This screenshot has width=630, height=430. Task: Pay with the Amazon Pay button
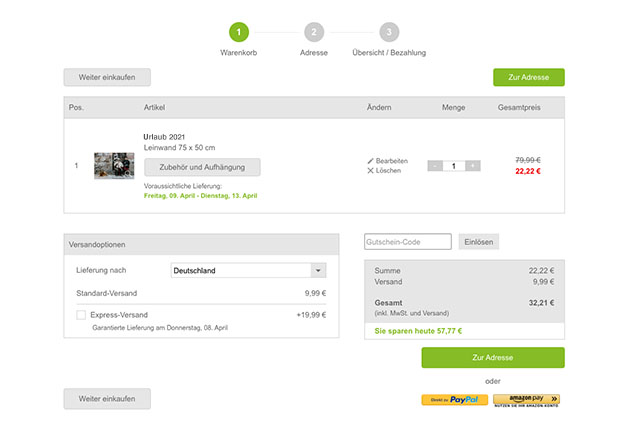pos(526,400)
